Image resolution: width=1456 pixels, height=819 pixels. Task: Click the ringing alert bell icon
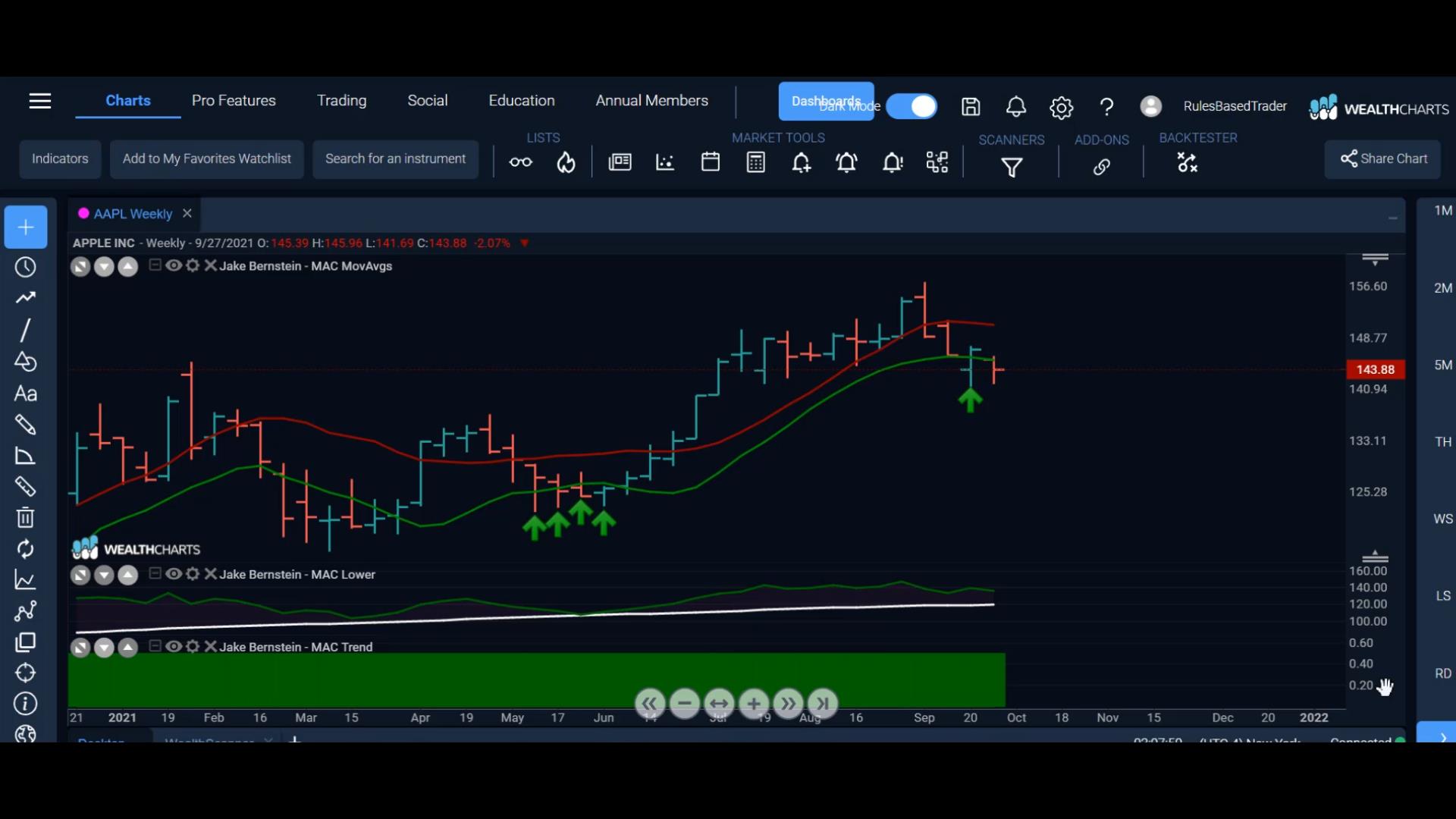pos(847,162)
